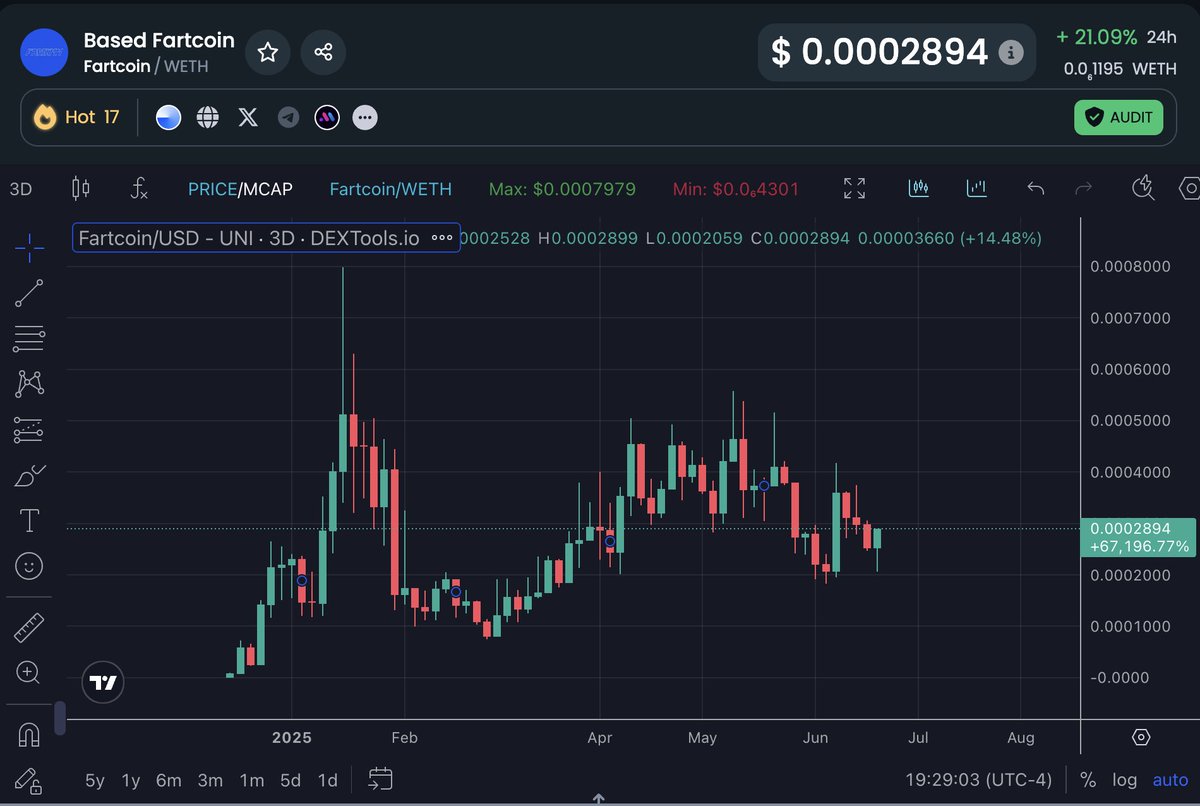Open chart settings hexagon at top
The image size is (1200, 806).
[1190, 188]
